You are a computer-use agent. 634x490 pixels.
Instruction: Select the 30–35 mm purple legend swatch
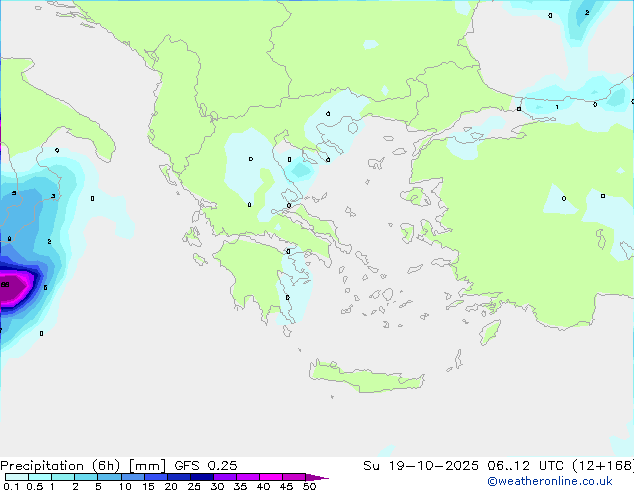coord(225,477)
